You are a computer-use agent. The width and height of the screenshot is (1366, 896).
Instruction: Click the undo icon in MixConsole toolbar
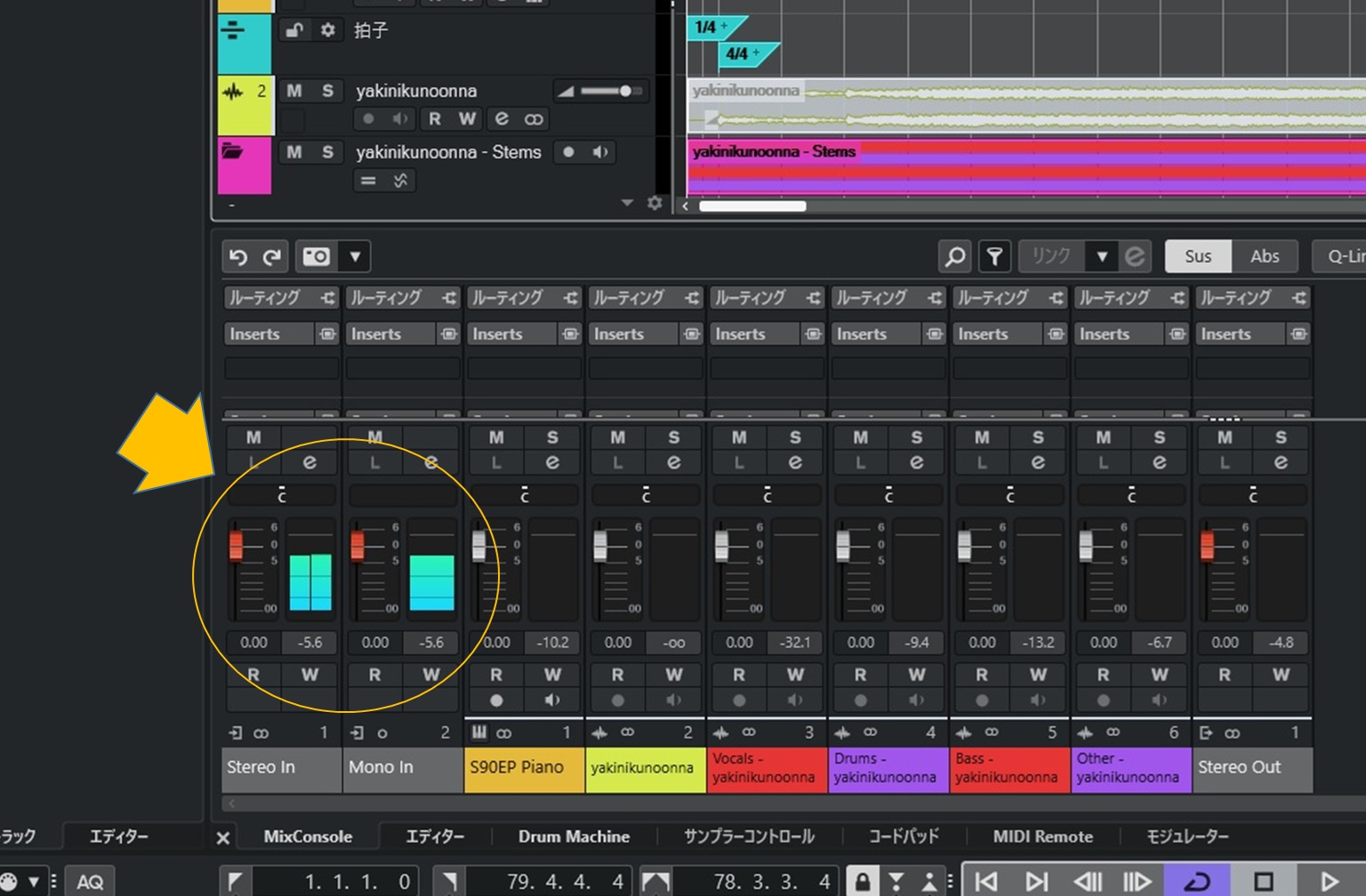[x=238, y=257]
